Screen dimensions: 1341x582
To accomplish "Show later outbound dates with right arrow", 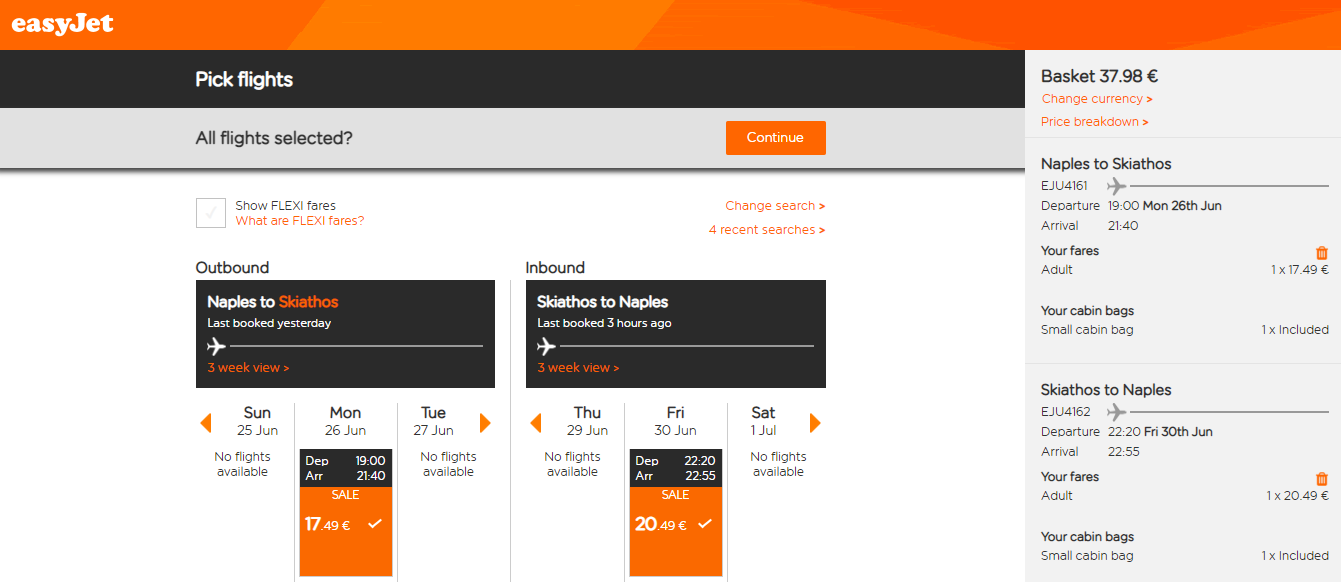I will [x=486, y=423].
